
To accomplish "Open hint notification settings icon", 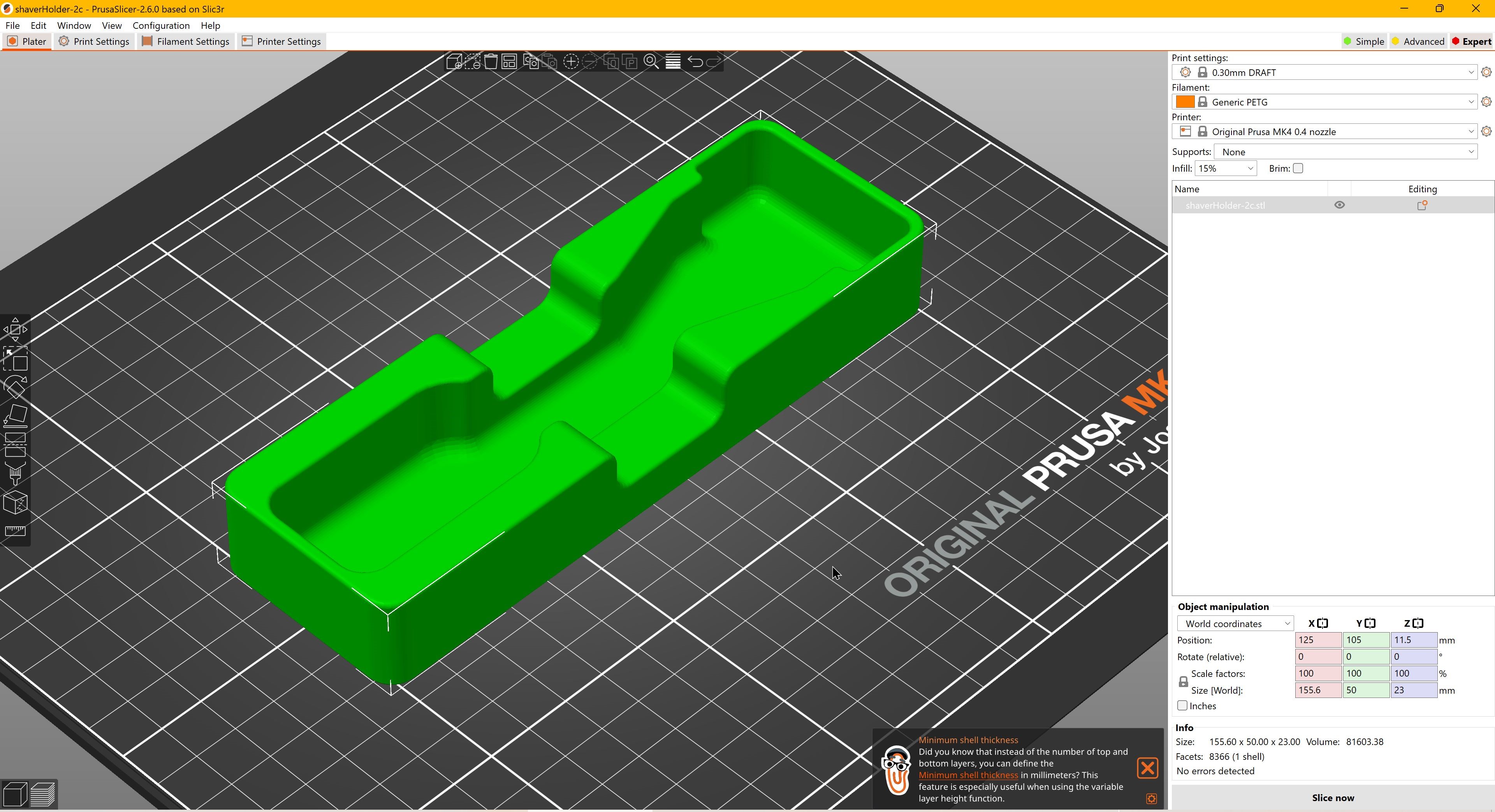I will coord(1152,799).
